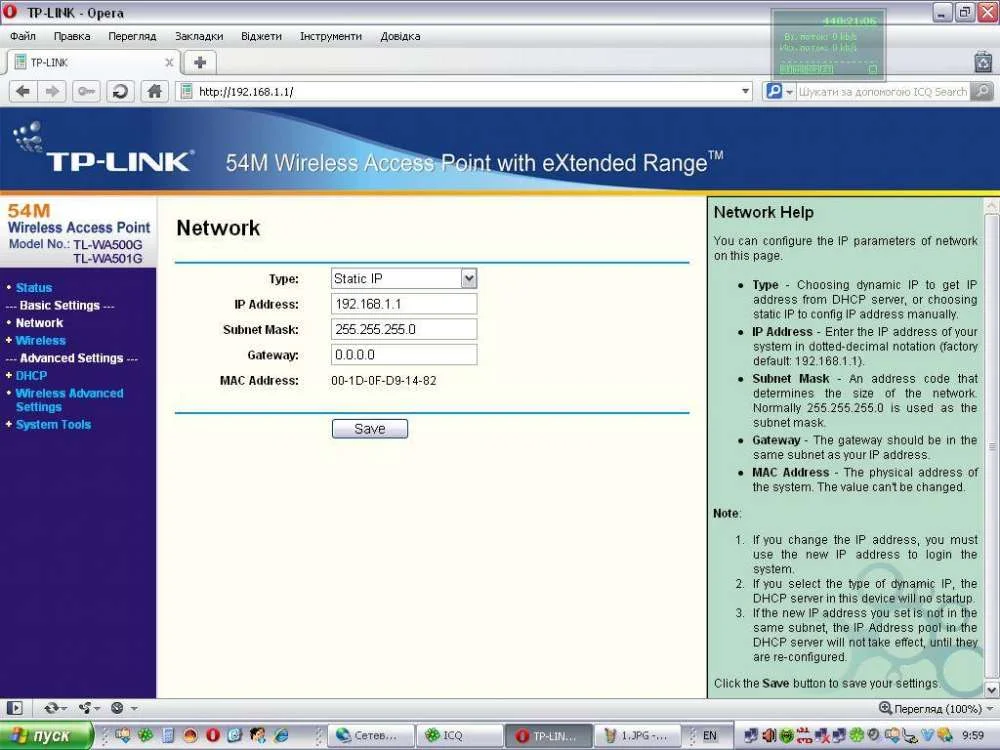
Task: Open a new tab with the plus button
Action: click(200, 62)
